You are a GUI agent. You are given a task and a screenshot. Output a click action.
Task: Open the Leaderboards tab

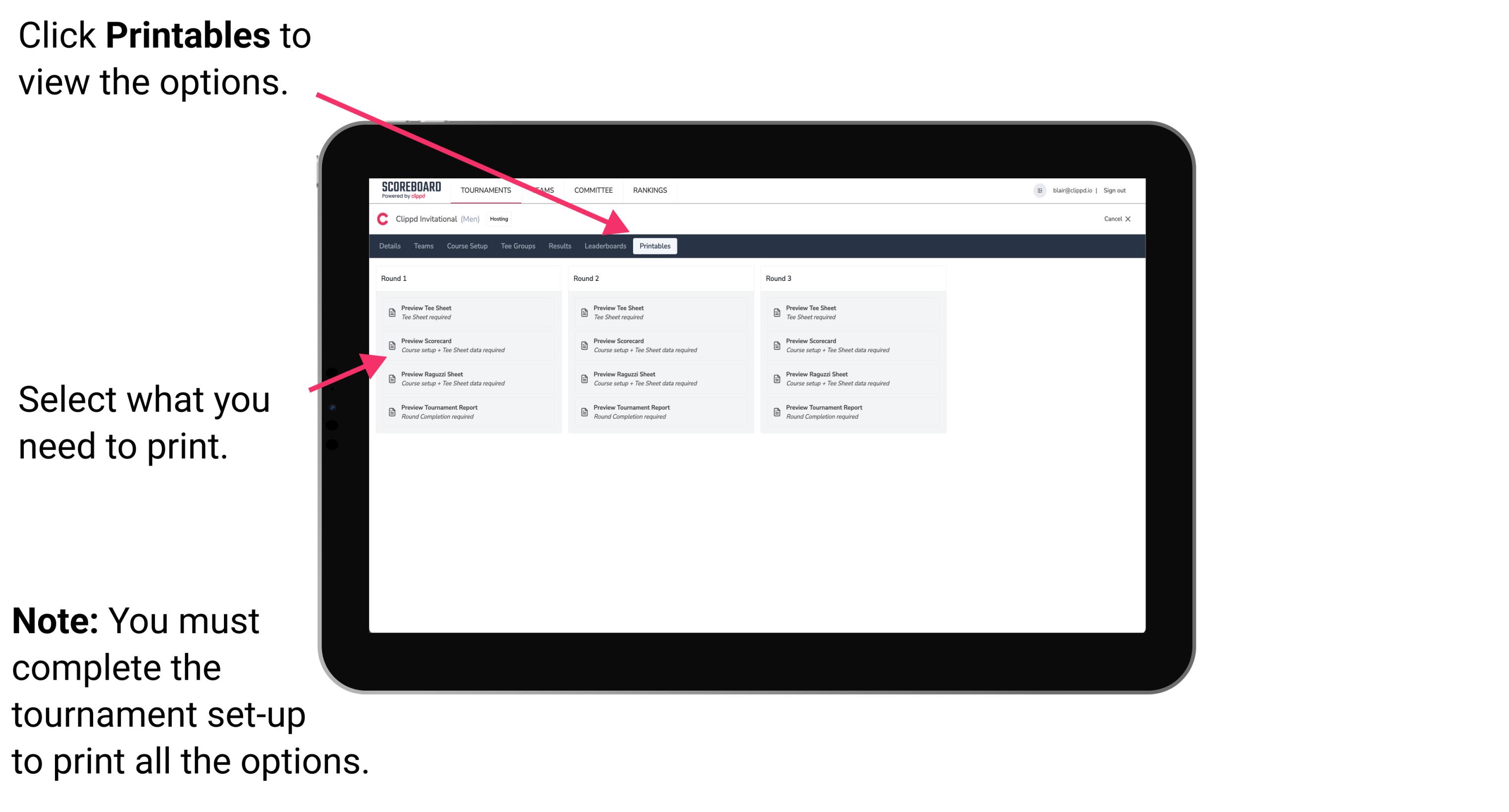coord(603,246)
